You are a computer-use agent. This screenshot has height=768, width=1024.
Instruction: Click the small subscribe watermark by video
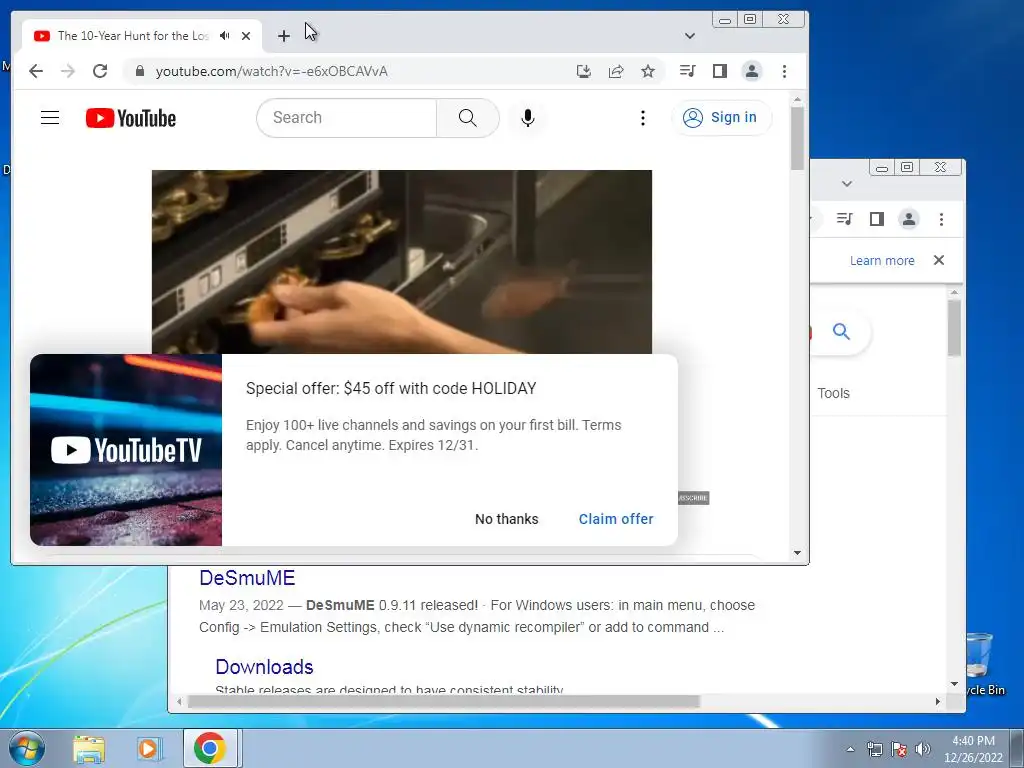tap(693, 498)
